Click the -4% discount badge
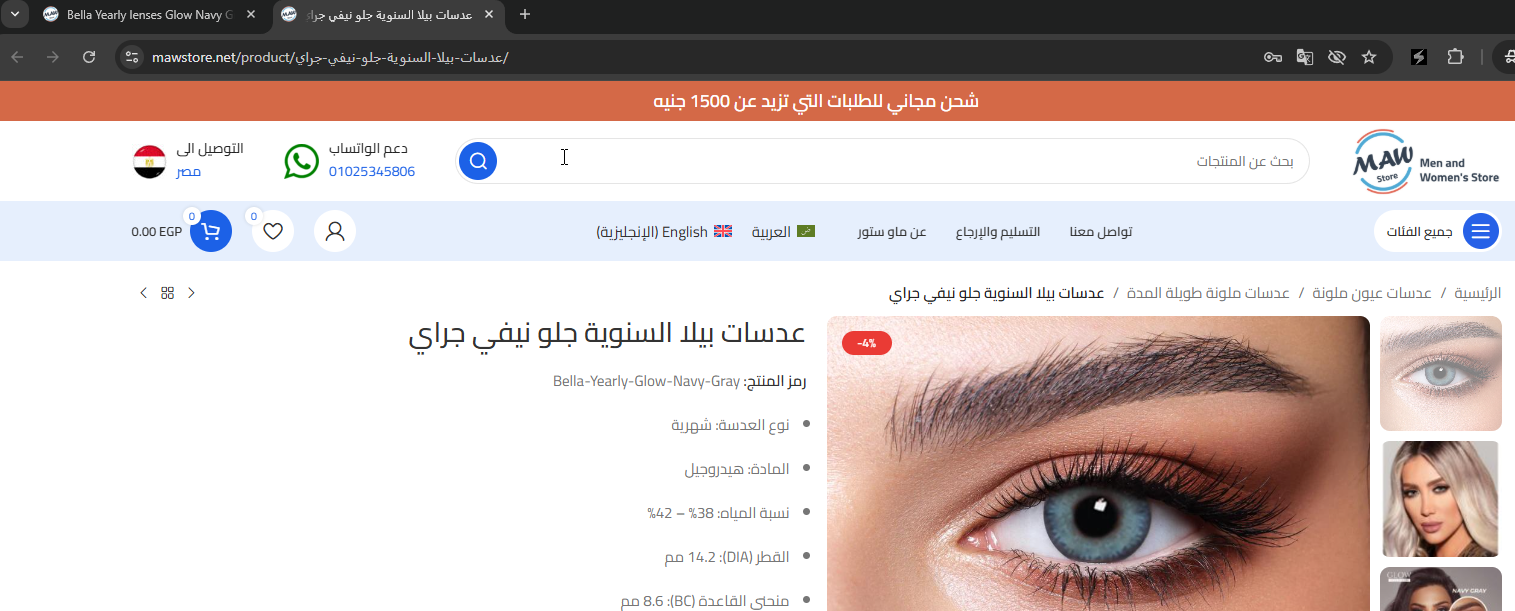This screenshot has height=611, width=1515. 867,343
